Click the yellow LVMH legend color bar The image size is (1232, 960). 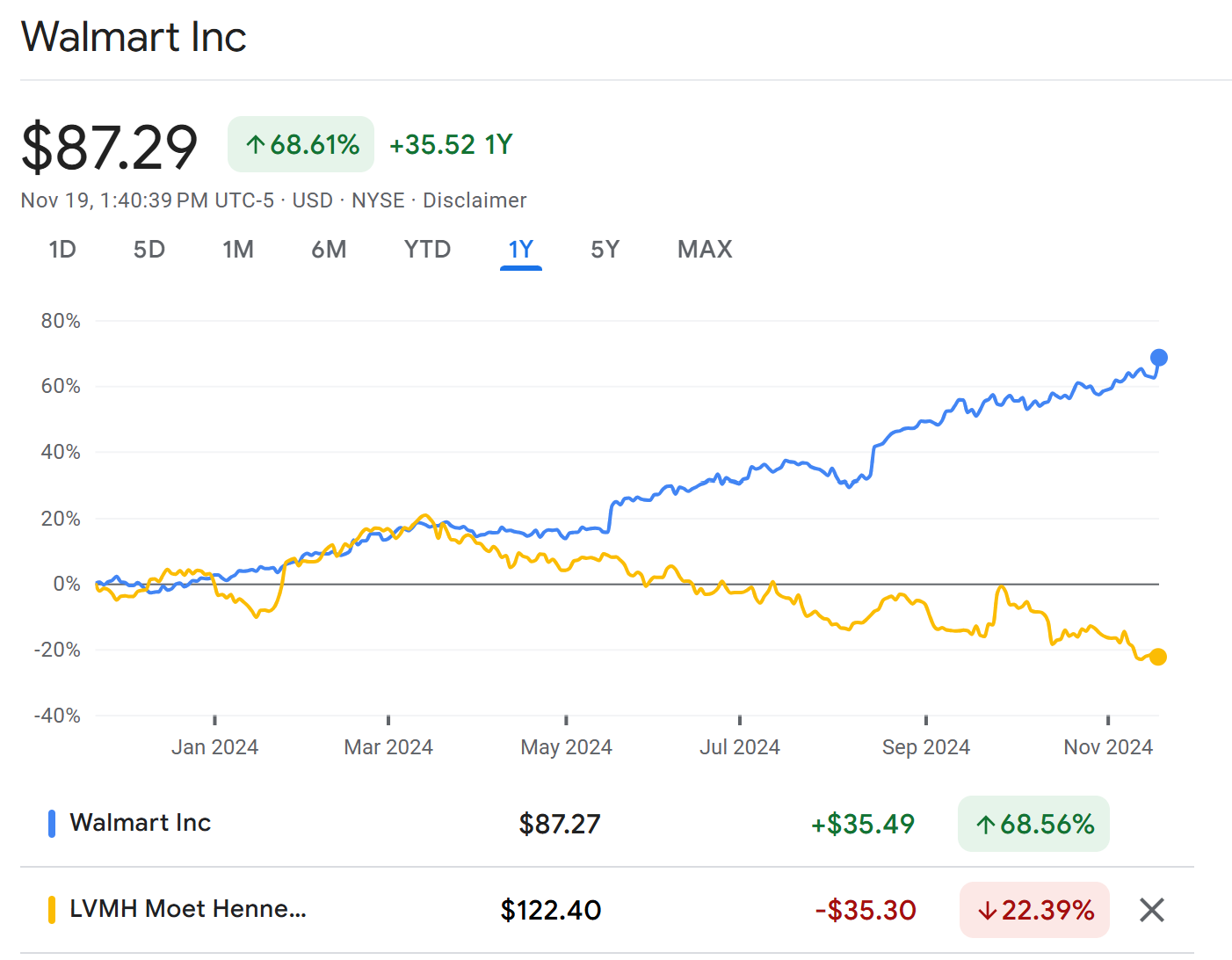(x=52, y=909)
